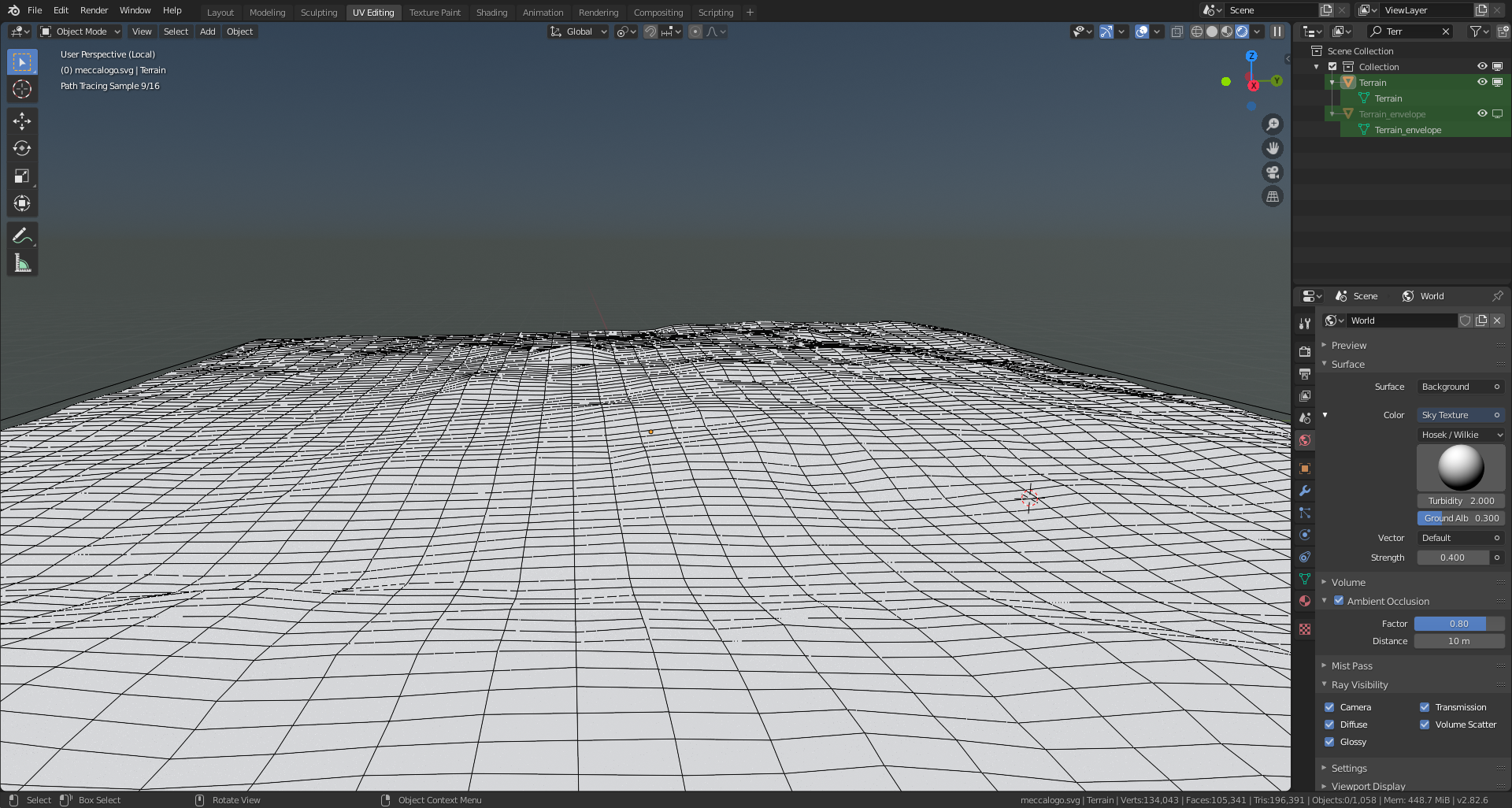This screenshot has width=1512, height=808.
Task: Open the Object Mode dropdown
Action: pyautogui.click(x=81, y=32)
